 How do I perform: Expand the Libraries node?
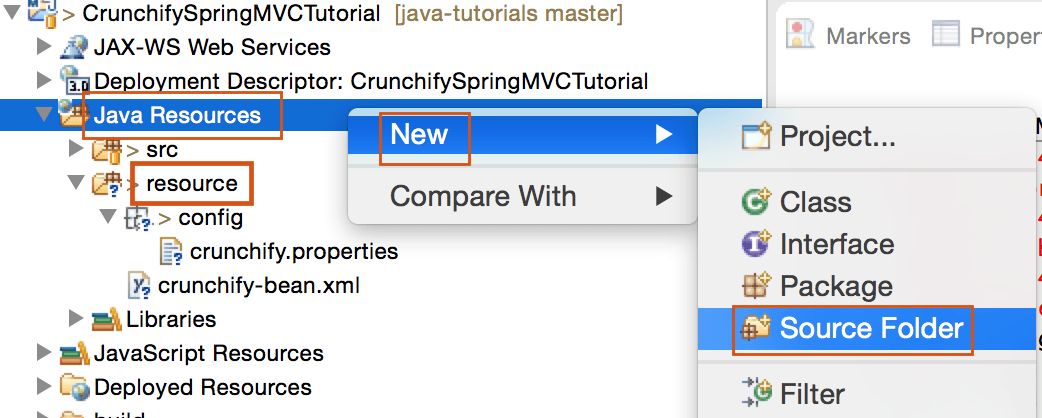coord(77,319)
